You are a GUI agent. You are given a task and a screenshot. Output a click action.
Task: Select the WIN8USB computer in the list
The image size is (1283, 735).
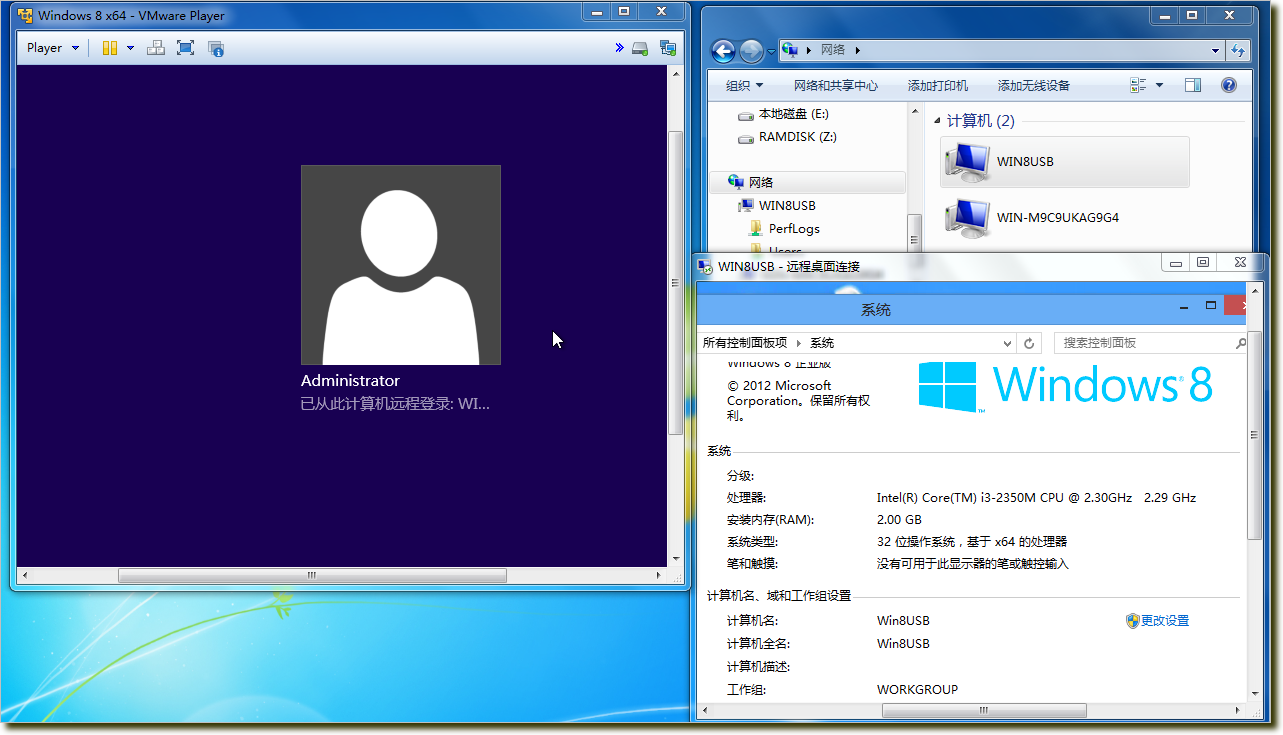1065,161
